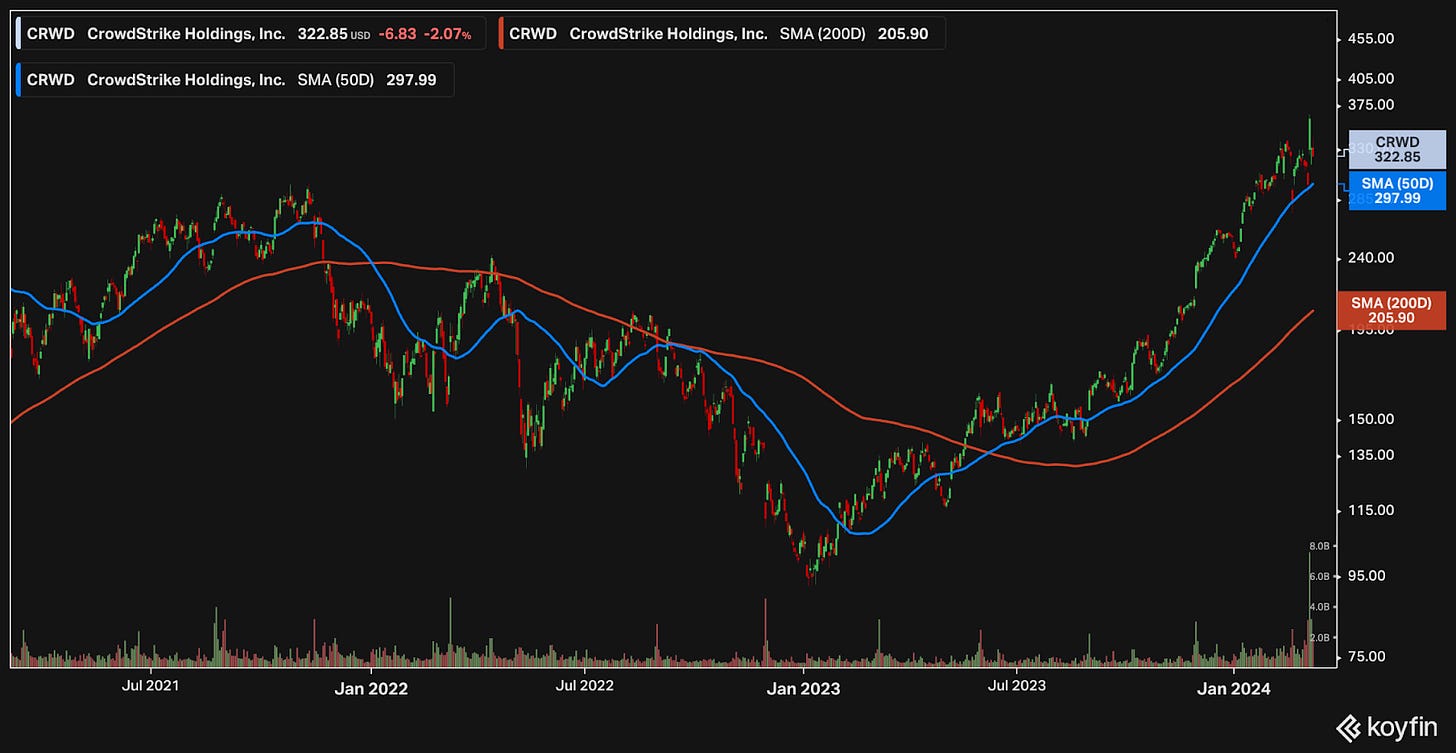Click the blue SMA (50D) legend color bar
The image size is (1456, 753).
coord(20,80)
